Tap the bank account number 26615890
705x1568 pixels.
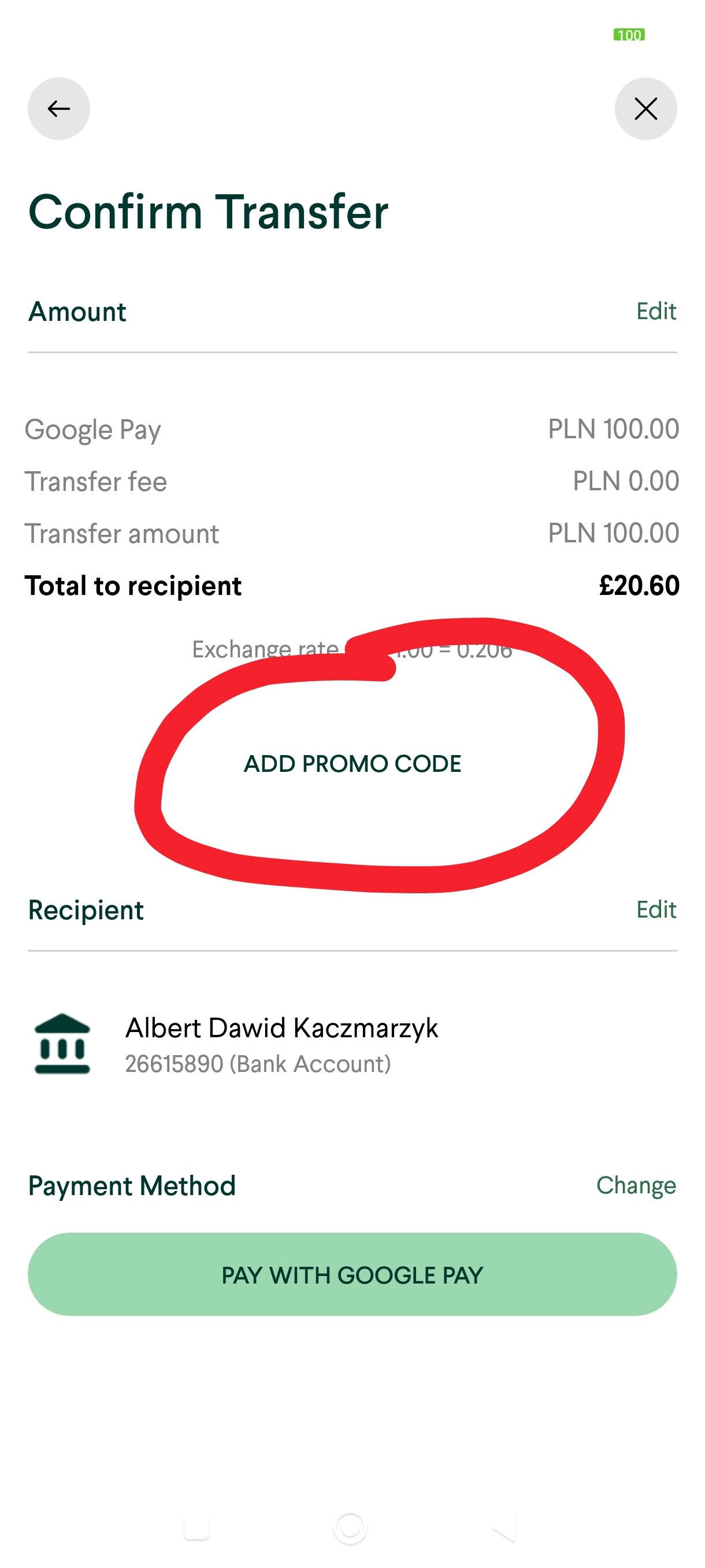click(258, 1064)
